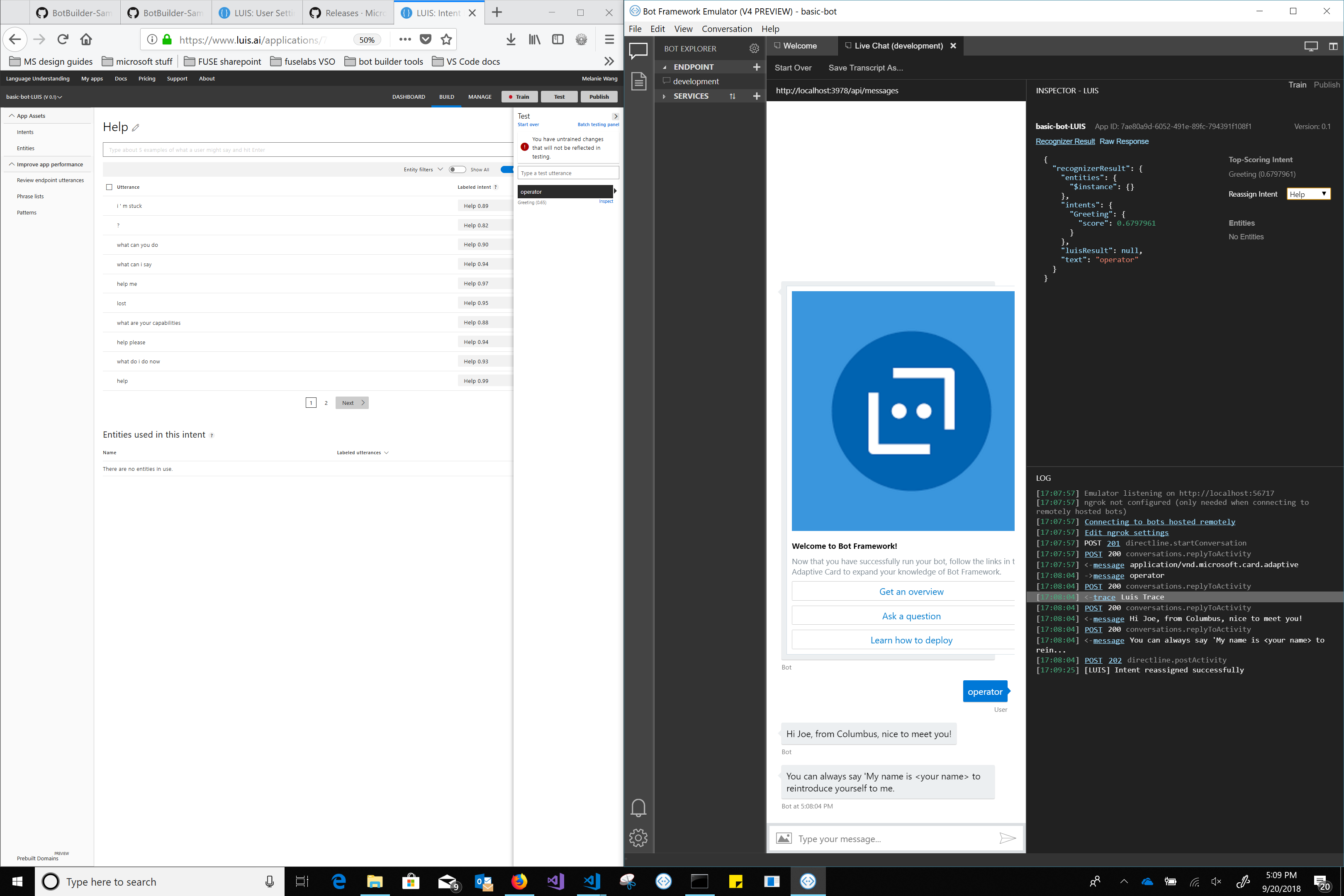
Task: Attach an image using the picture icon in chat
Action: 784,838
